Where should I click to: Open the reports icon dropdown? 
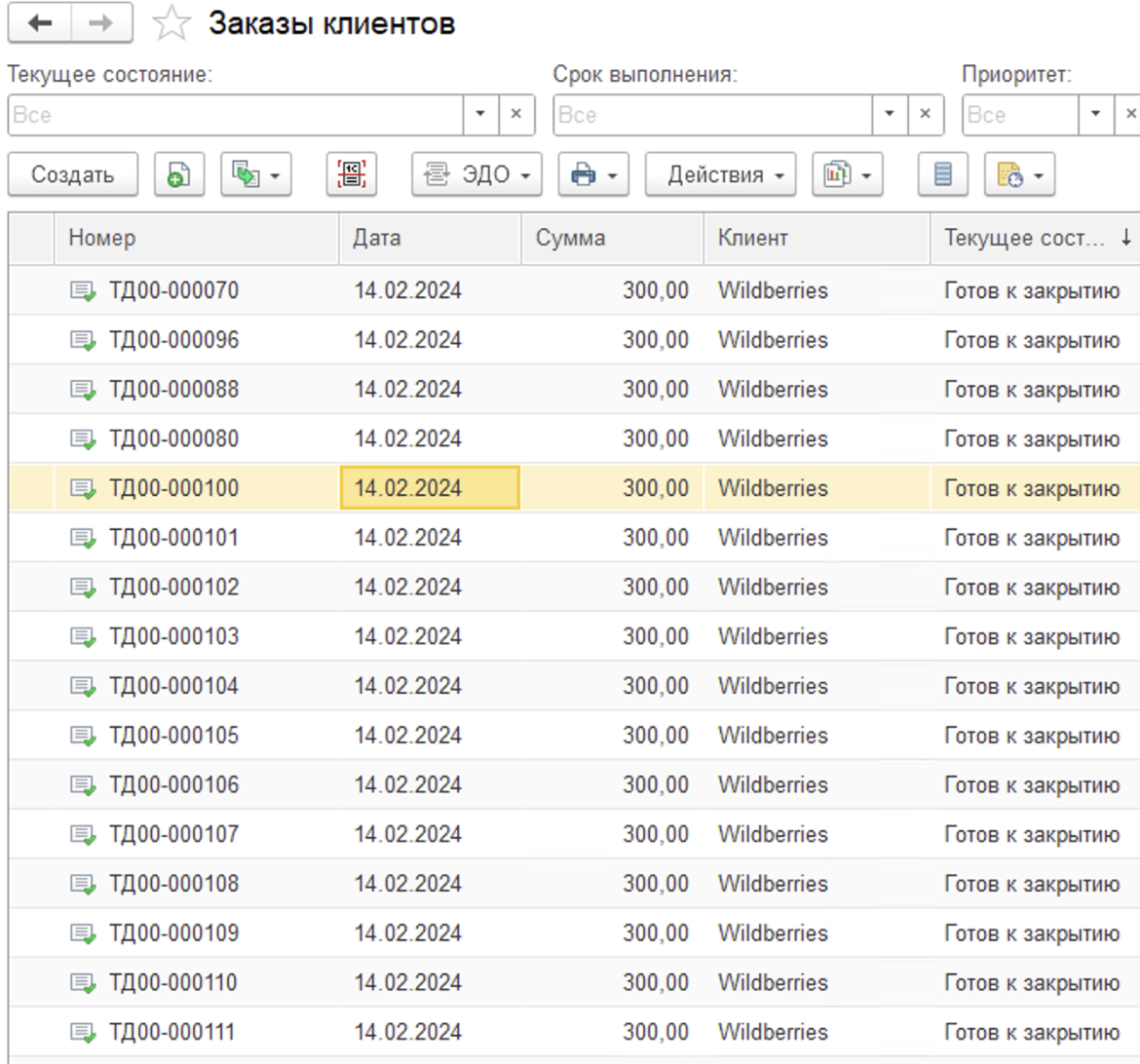(847, 175)
